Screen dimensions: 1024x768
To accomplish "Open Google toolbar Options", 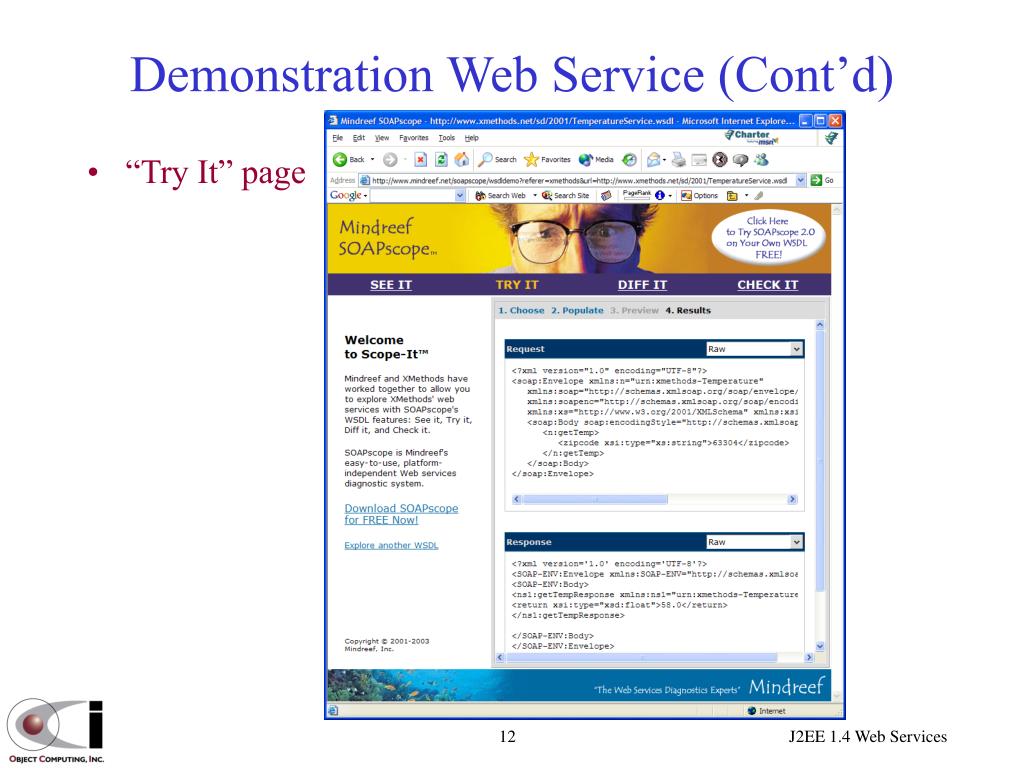I will (699, 195).
